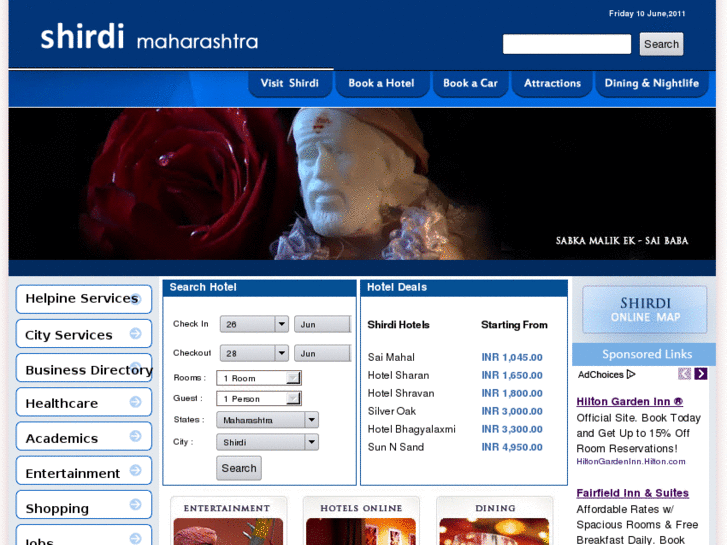The height and width of the screenshot is (545, 727).
Task: Open the Book a Hotel tab
Action: (382, 83)
